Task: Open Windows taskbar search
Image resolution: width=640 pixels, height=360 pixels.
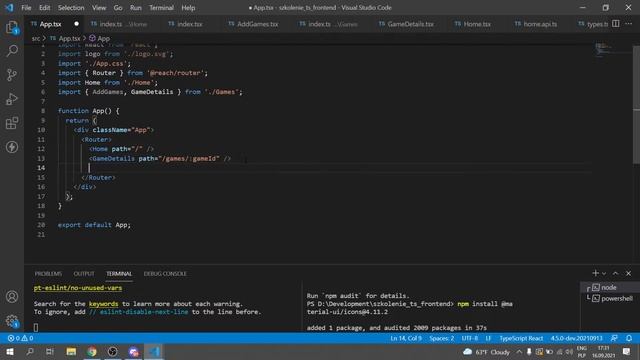Action: point(30,352)
